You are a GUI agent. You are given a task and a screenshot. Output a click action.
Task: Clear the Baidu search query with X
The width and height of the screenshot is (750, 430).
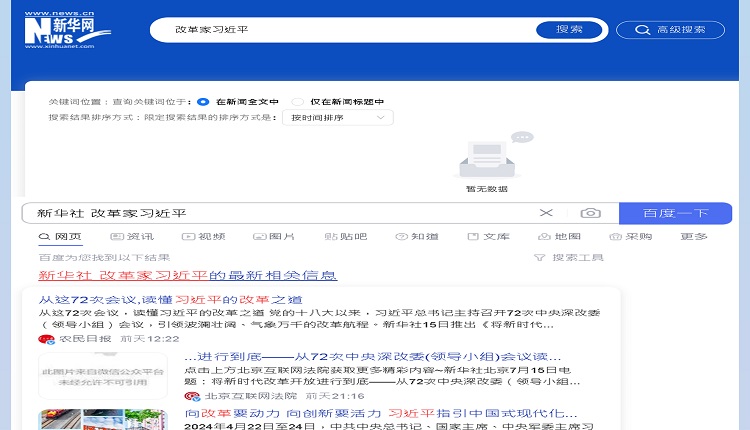[x=546, y=213]
